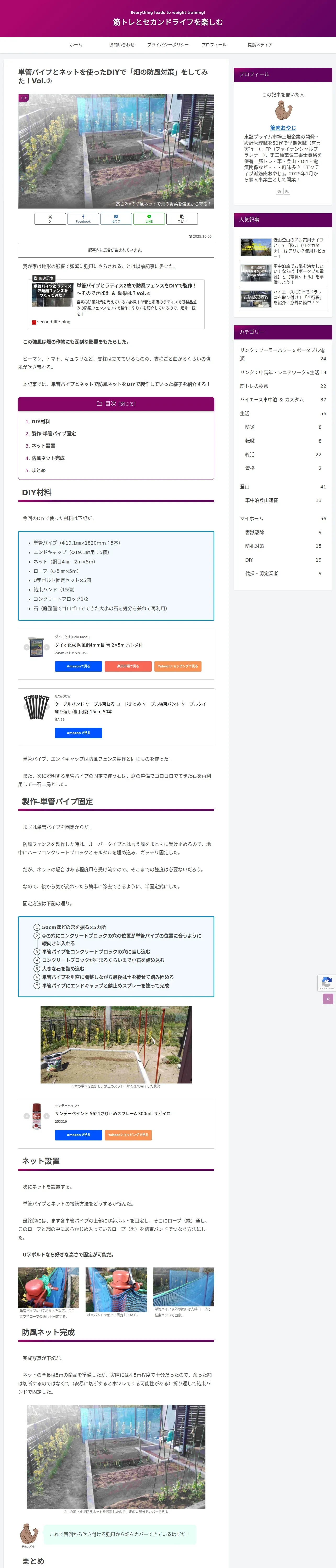Image resolution: width=336 pixels, height=1568 pixels.
Task: Open the マイホーム category
Action: (283, 518)
